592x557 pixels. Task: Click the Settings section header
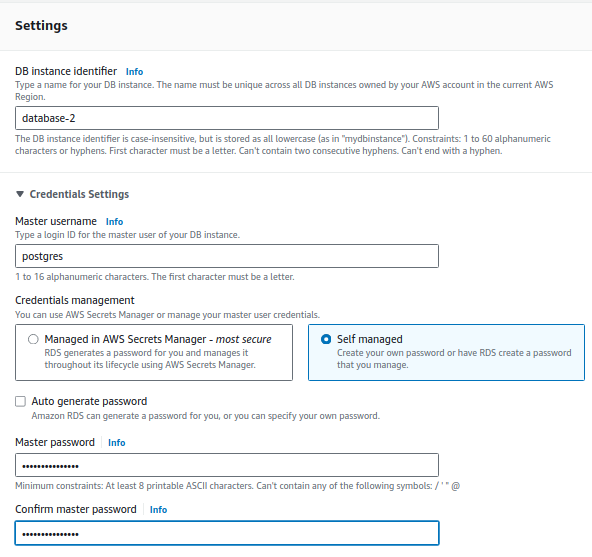(41, 25)
